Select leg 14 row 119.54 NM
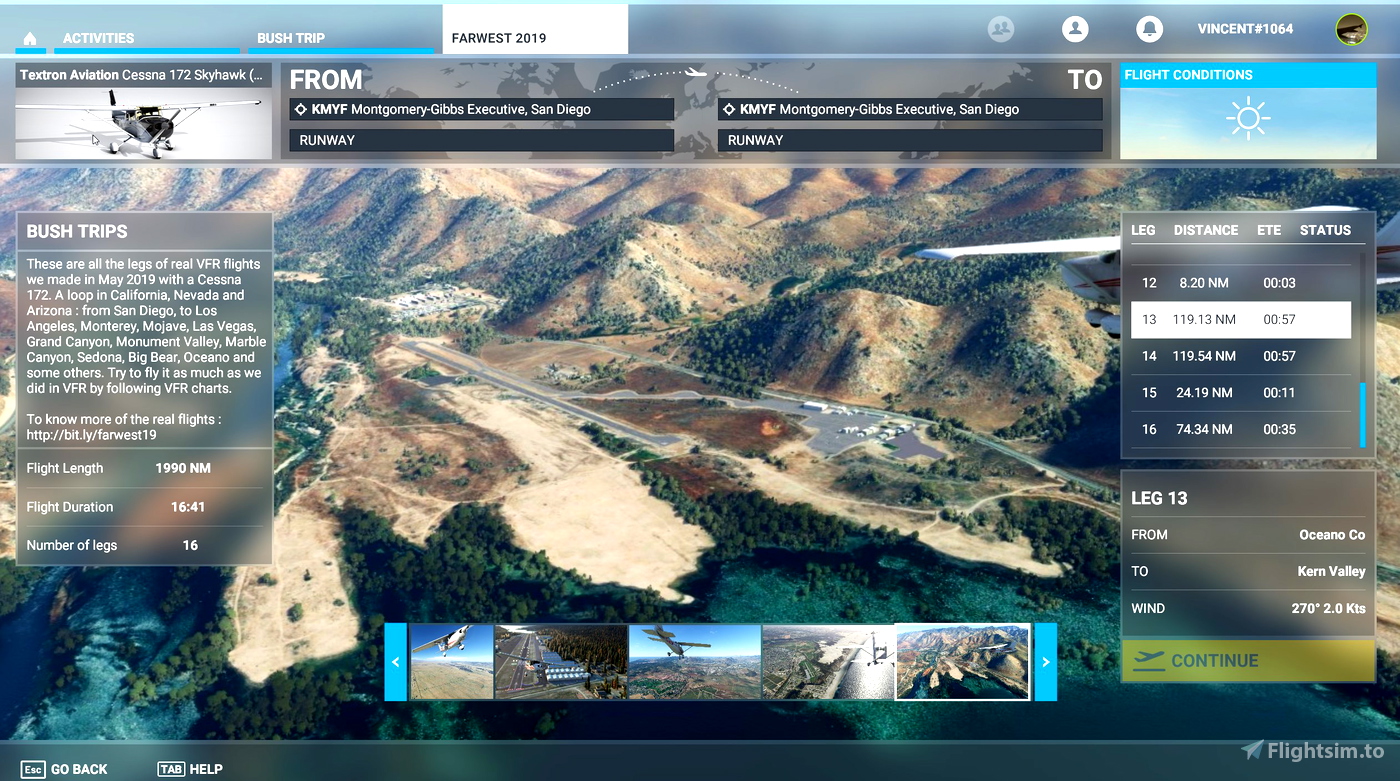This screenshot has height=781, width=1400. coord(1241,356)
